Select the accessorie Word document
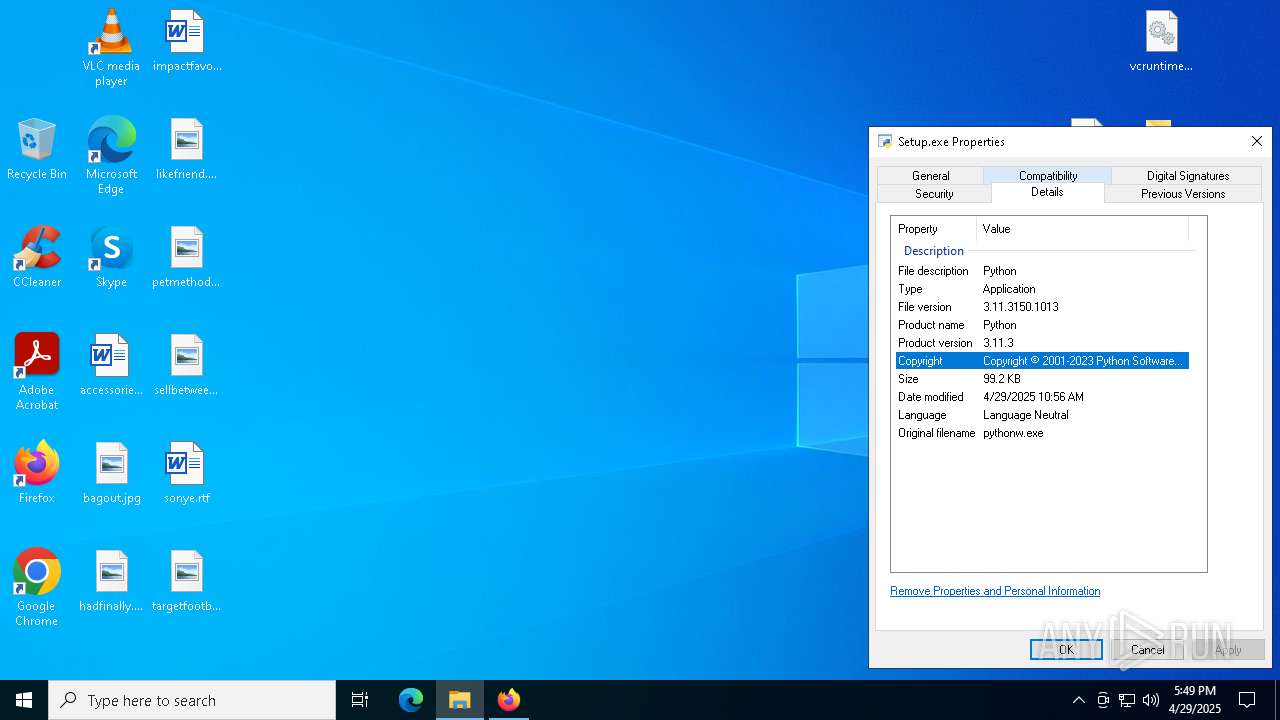Viewport: 1280px width, 720px height. pyautogui.click(x=111, y=364)
